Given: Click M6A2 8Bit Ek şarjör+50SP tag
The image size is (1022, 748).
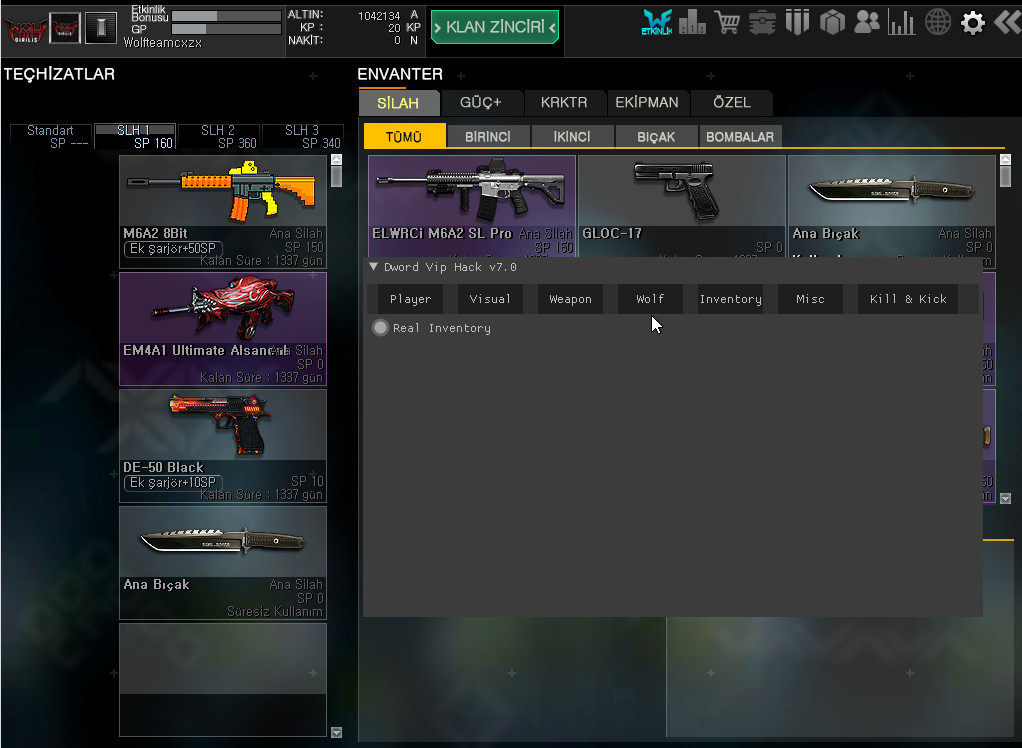Looking at the screenshot, I should click(173, 249).
